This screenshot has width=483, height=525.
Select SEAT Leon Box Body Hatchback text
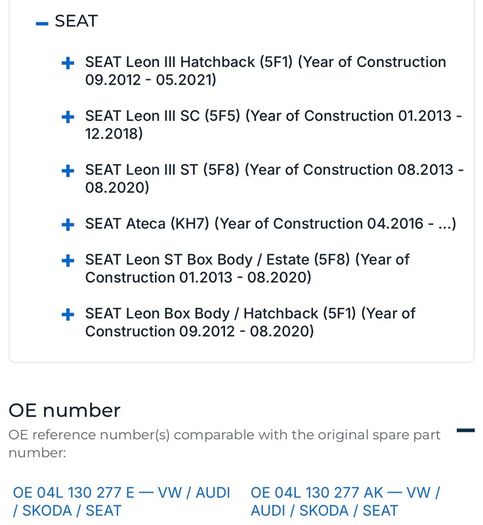(x=202, y=314)
